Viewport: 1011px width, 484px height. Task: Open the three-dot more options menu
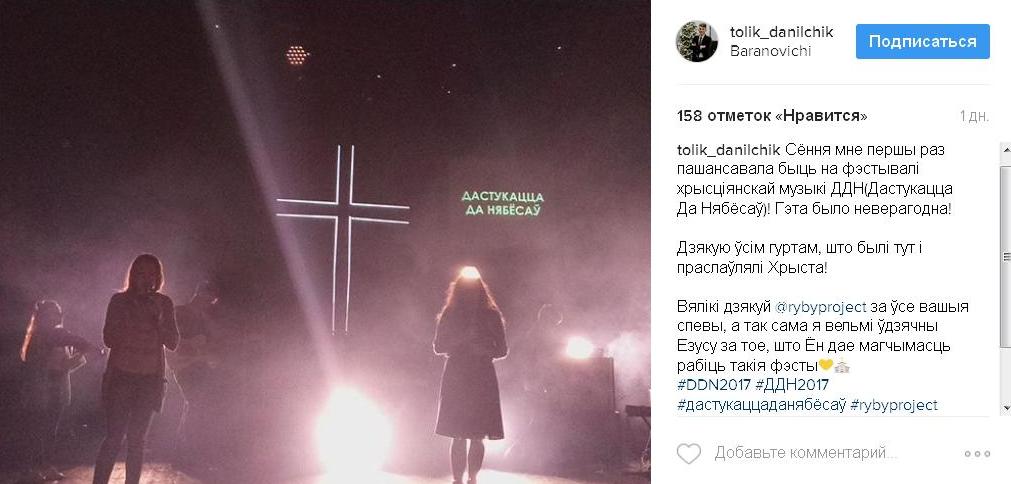pyautogui.click(x=977, y=454)
